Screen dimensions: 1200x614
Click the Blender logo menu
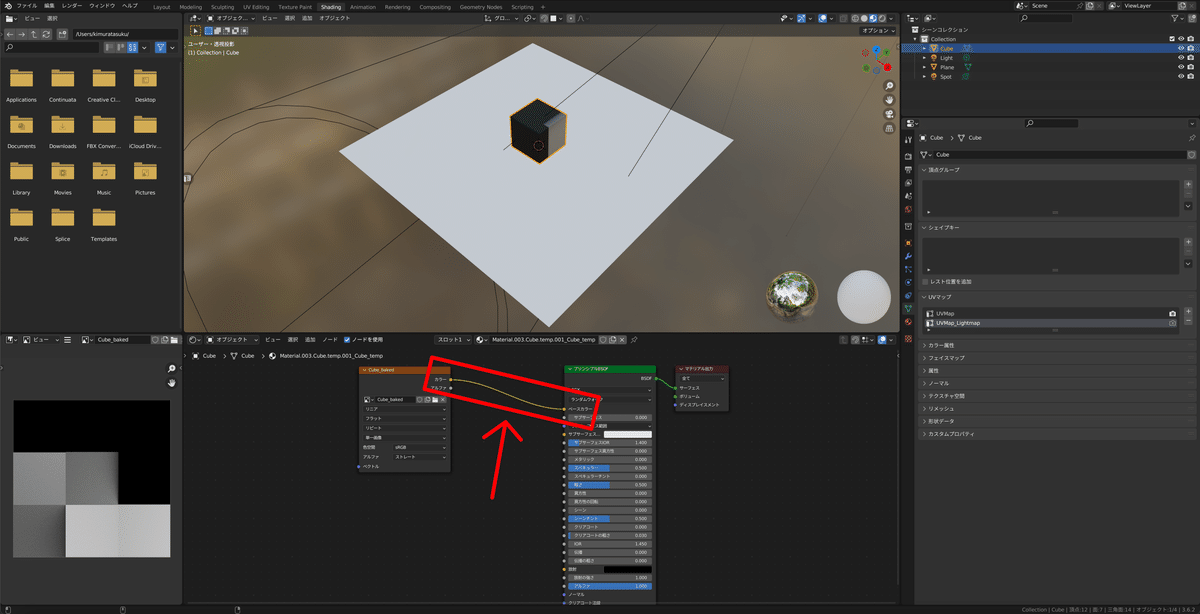(7, 6)
